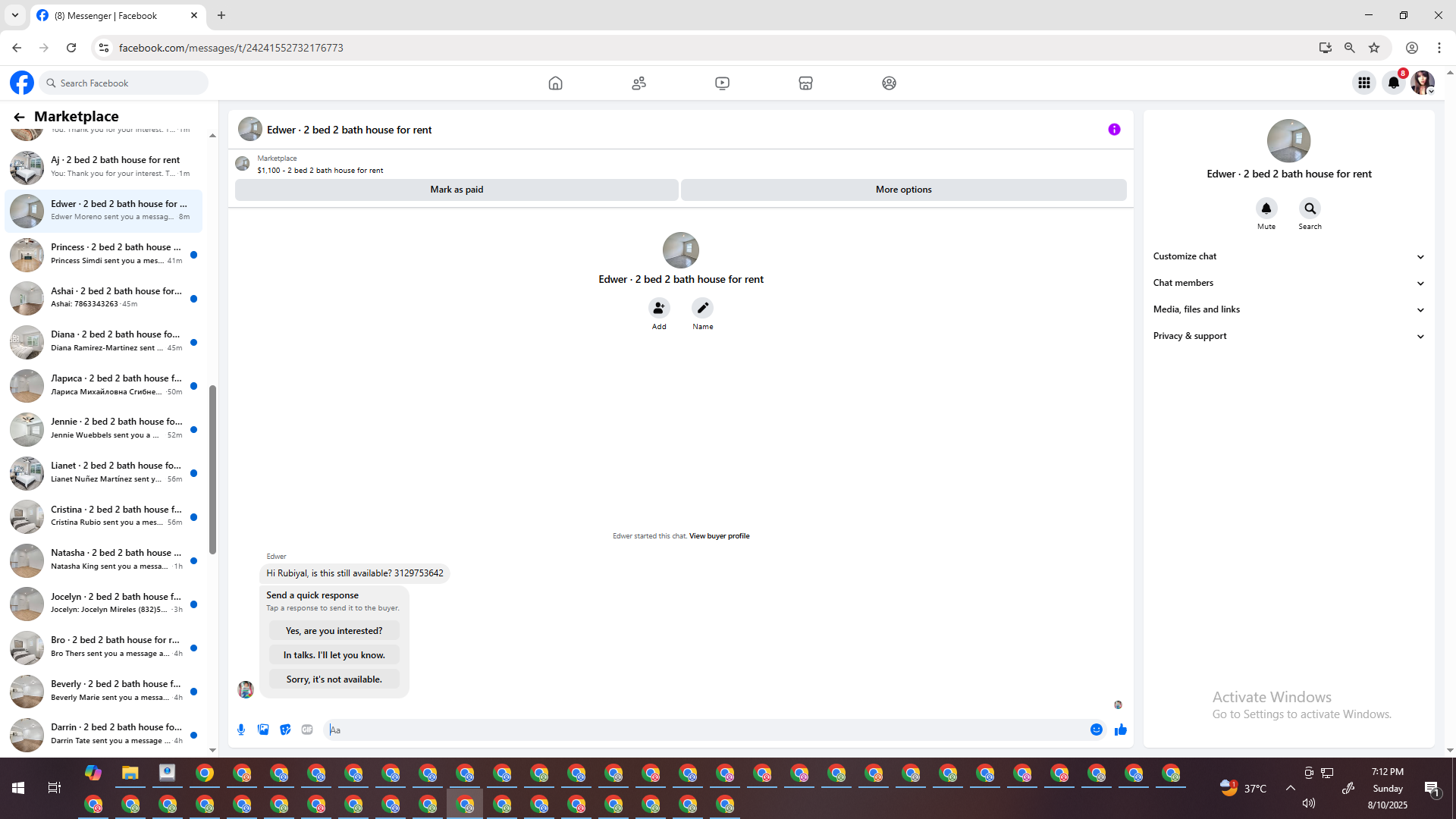Open the sticker picker icon
The width and height of the screenshot is (1456, 819).
pos(285,730)
